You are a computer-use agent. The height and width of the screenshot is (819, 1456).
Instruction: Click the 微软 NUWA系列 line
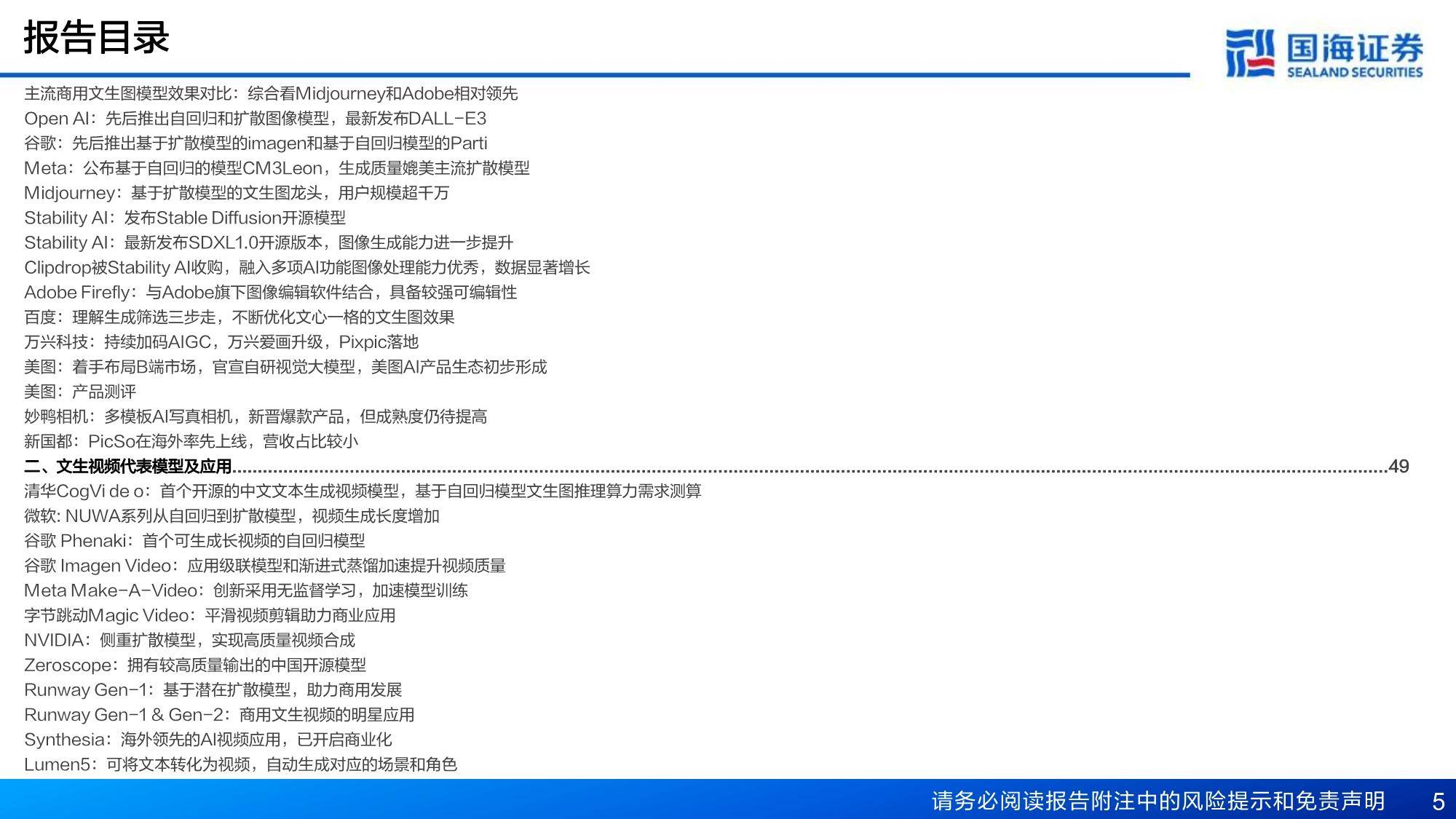(232, 515)
